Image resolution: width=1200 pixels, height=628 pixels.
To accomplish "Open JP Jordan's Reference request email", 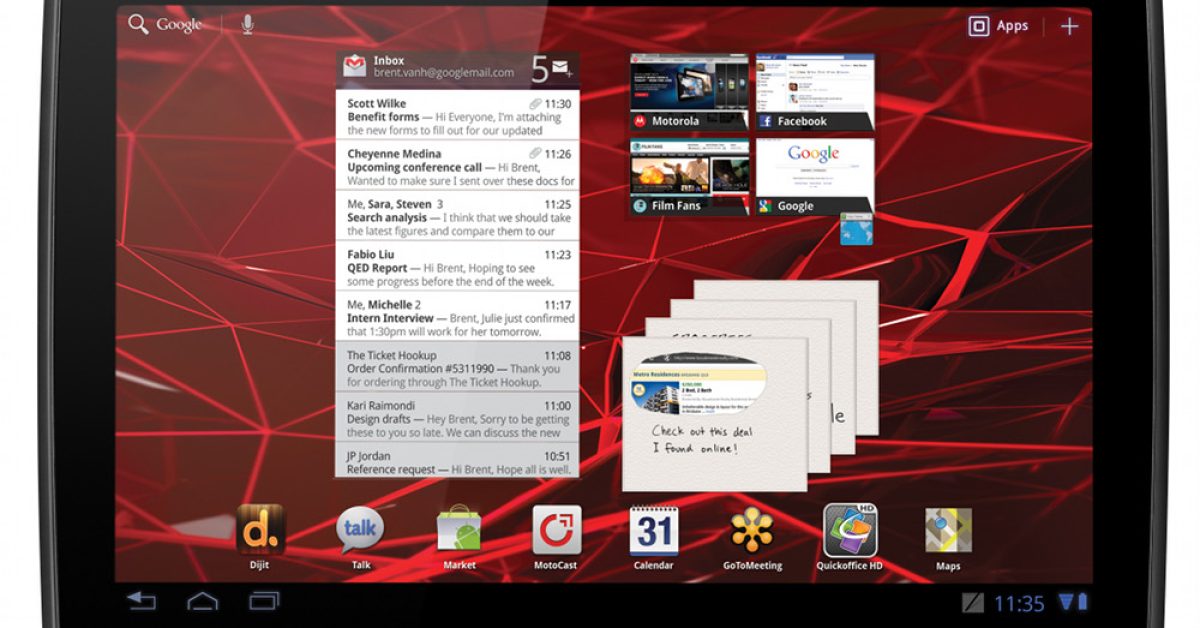I will (x=457, y=461).
